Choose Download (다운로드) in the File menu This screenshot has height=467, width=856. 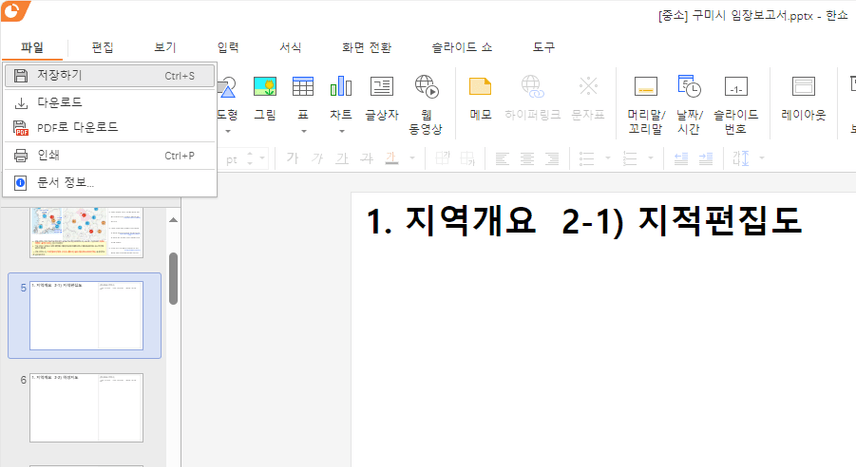(109, 102)
